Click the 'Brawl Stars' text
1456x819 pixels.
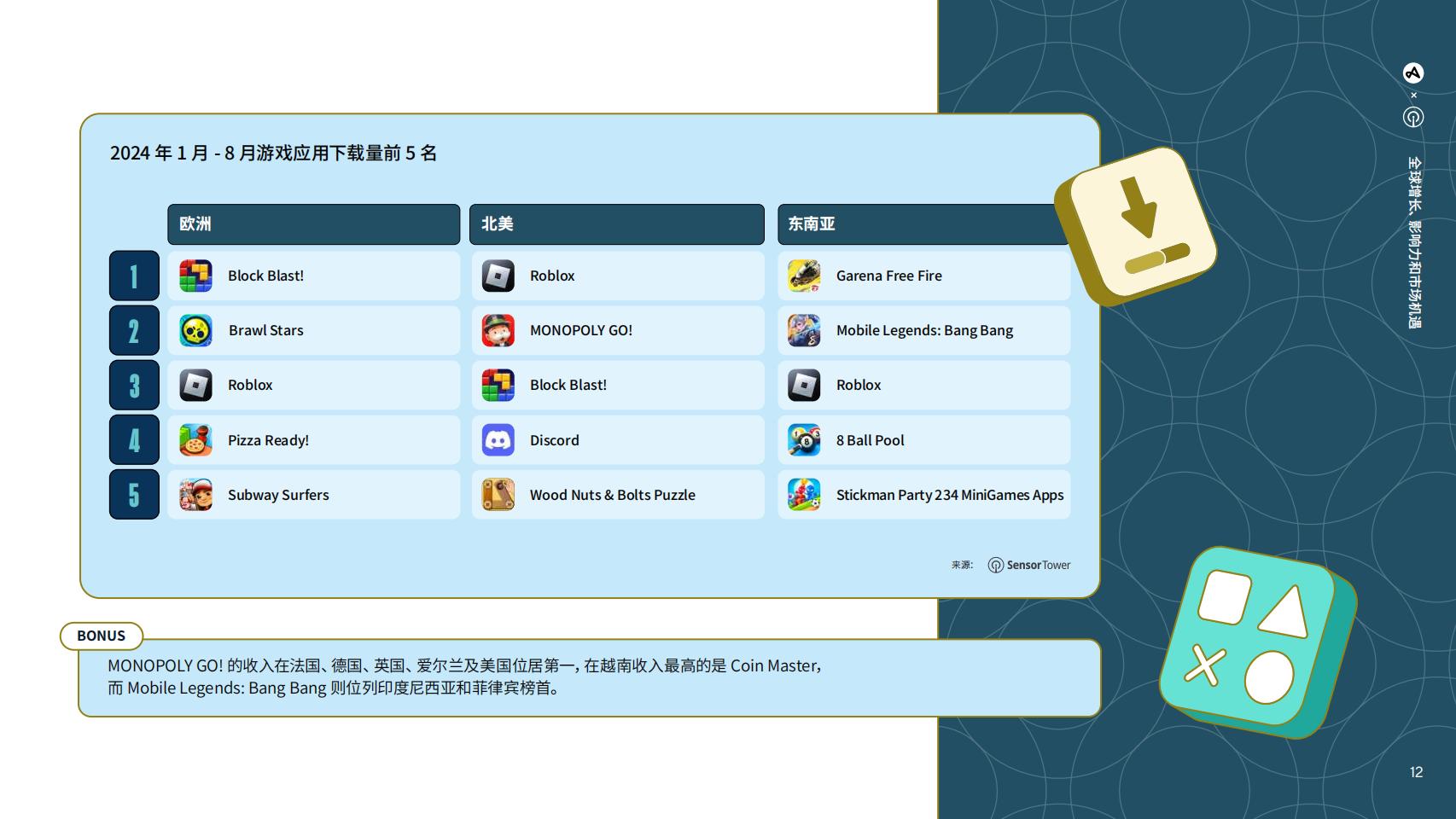[265, 330]
